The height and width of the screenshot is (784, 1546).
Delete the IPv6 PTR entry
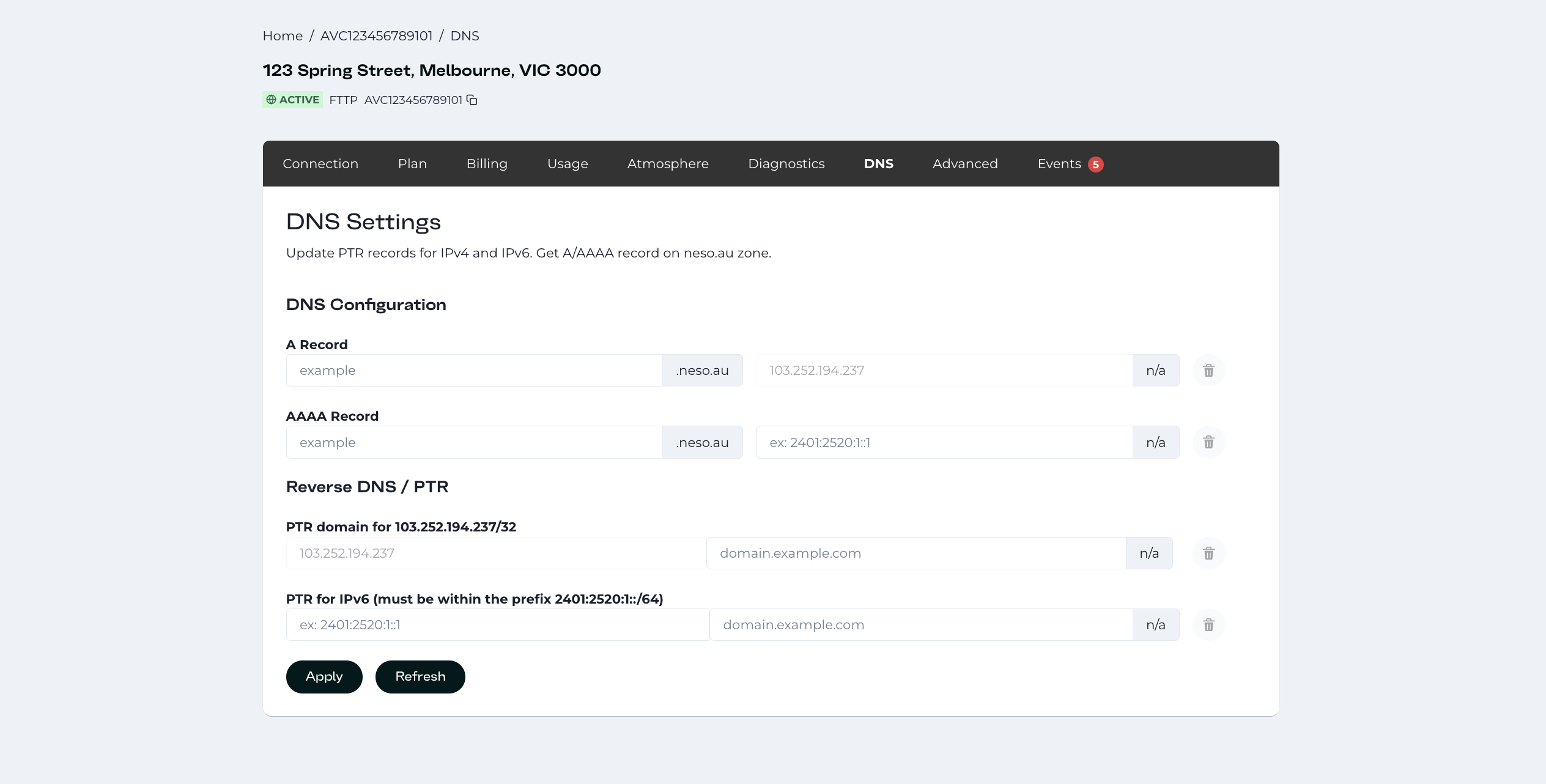[1208, 625]
